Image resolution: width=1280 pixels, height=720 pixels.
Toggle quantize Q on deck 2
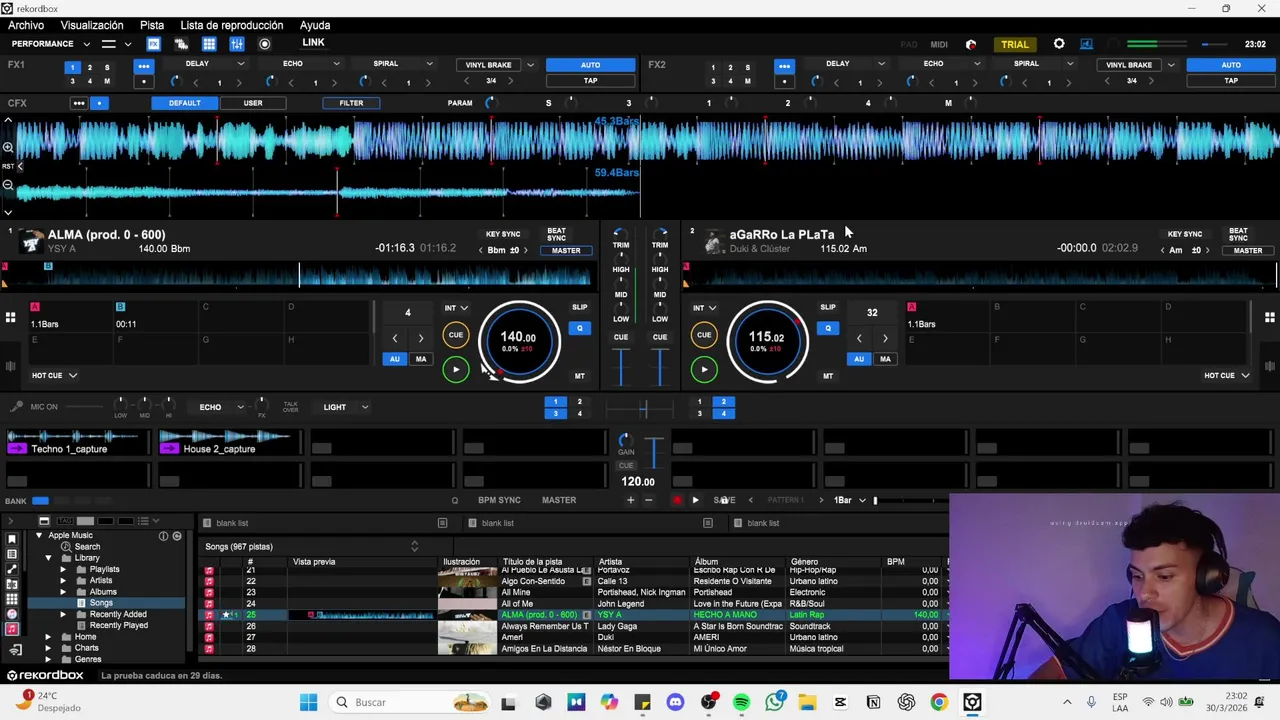click(x=827, y=328)
